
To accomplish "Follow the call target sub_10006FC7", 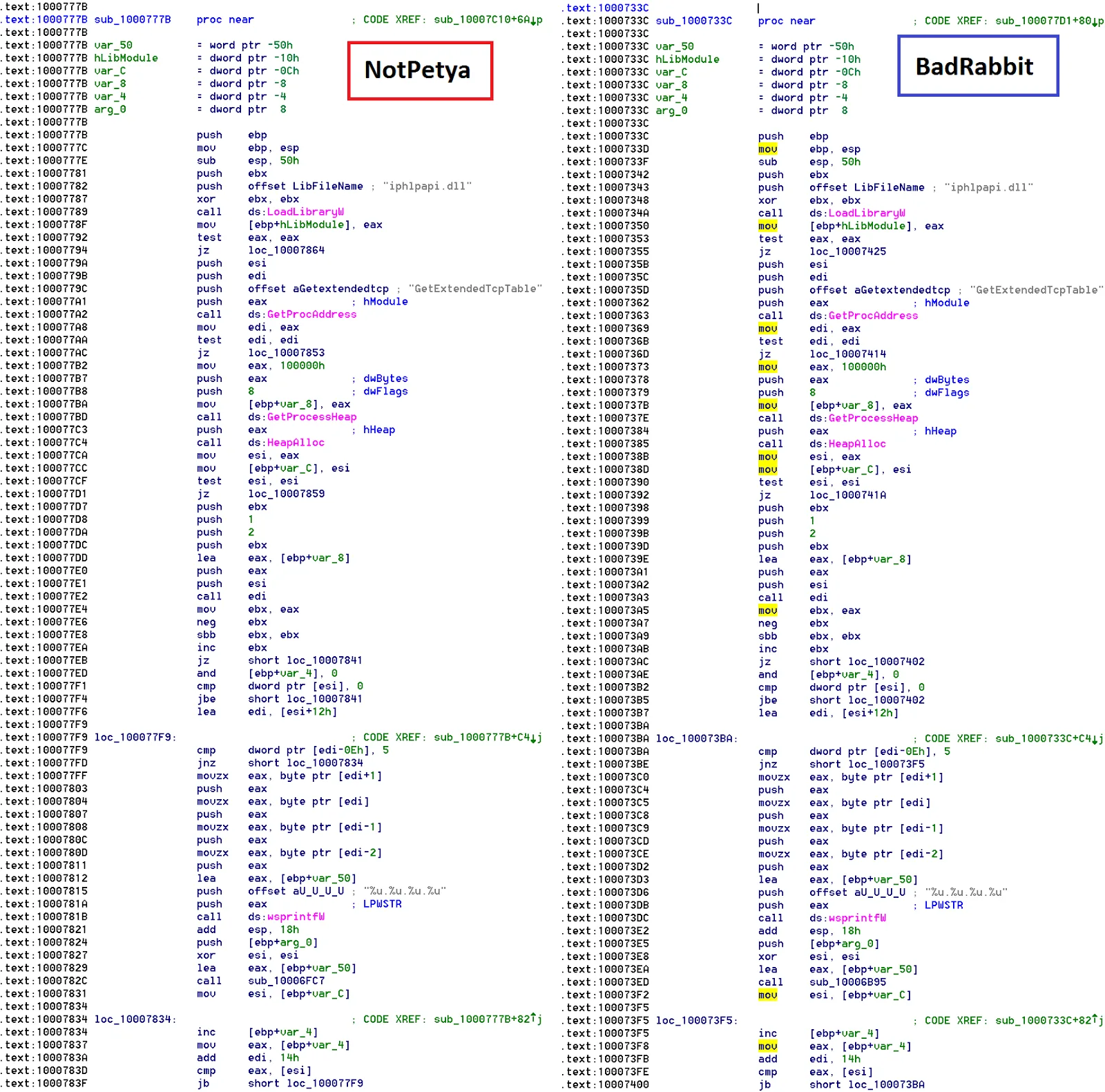I will click(286, 981).
